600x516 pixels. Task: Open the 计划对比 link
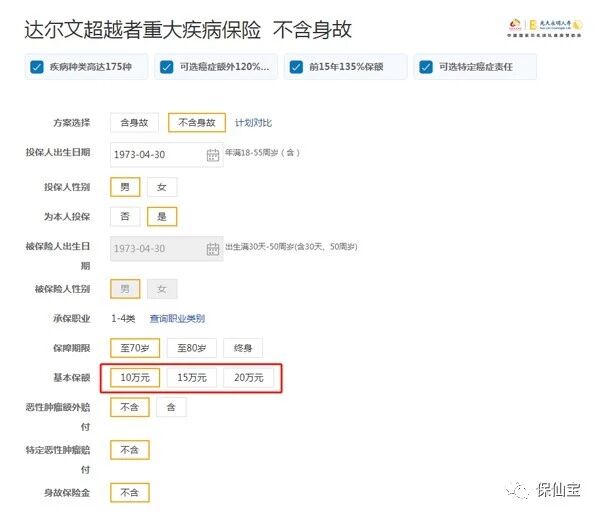(x=253, y=123)
